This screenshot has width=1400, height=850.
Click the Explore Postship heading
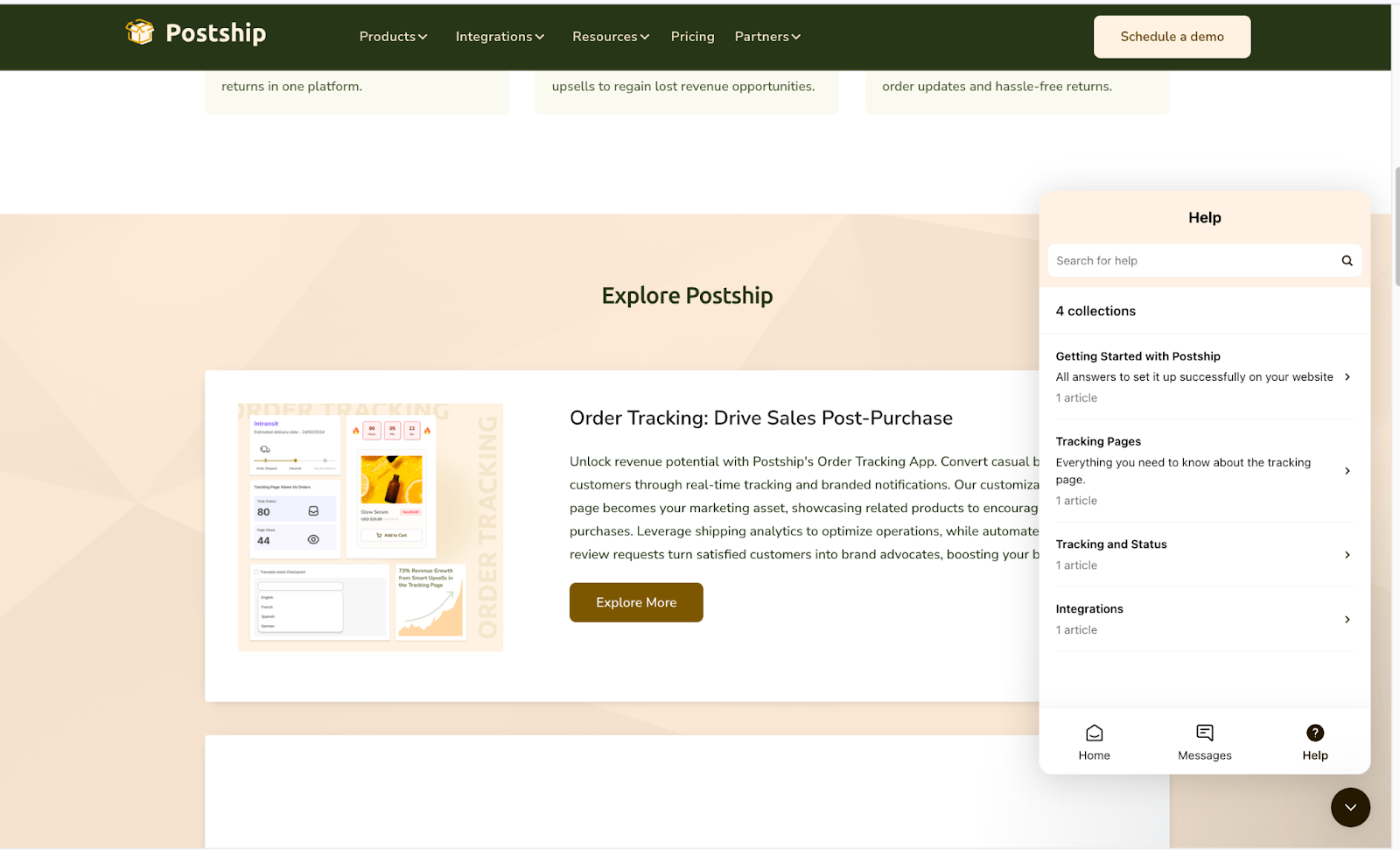point(687,296)
